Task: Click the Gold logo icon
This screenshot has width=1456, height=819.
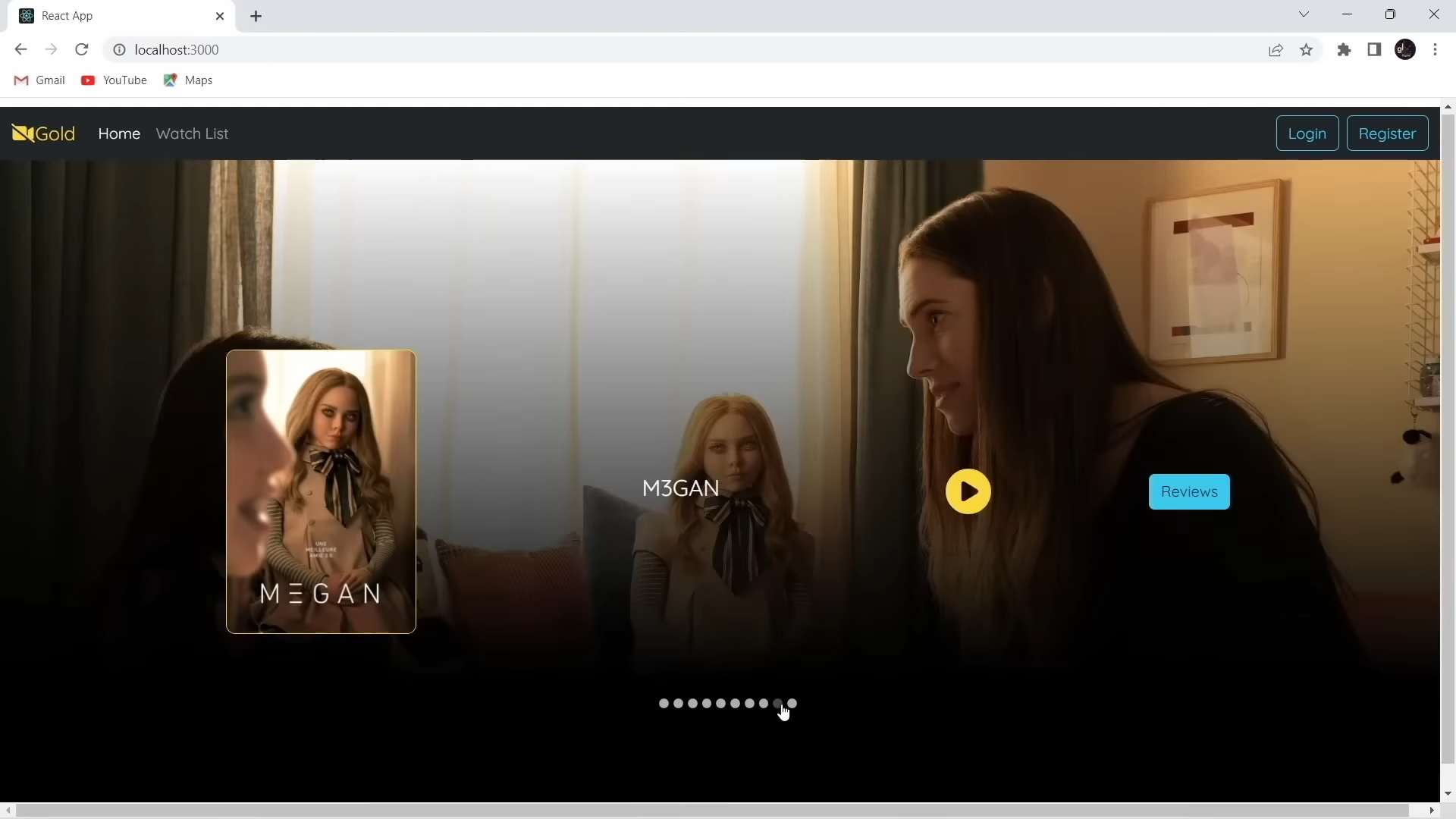Action: (23, 133)
